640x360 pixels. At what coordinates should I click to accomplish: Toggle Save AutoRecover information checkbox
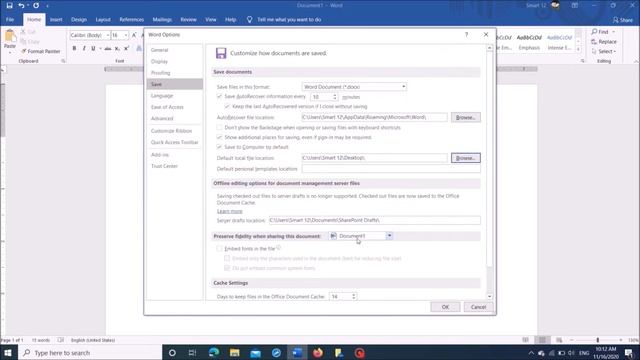tap(220, 96)
